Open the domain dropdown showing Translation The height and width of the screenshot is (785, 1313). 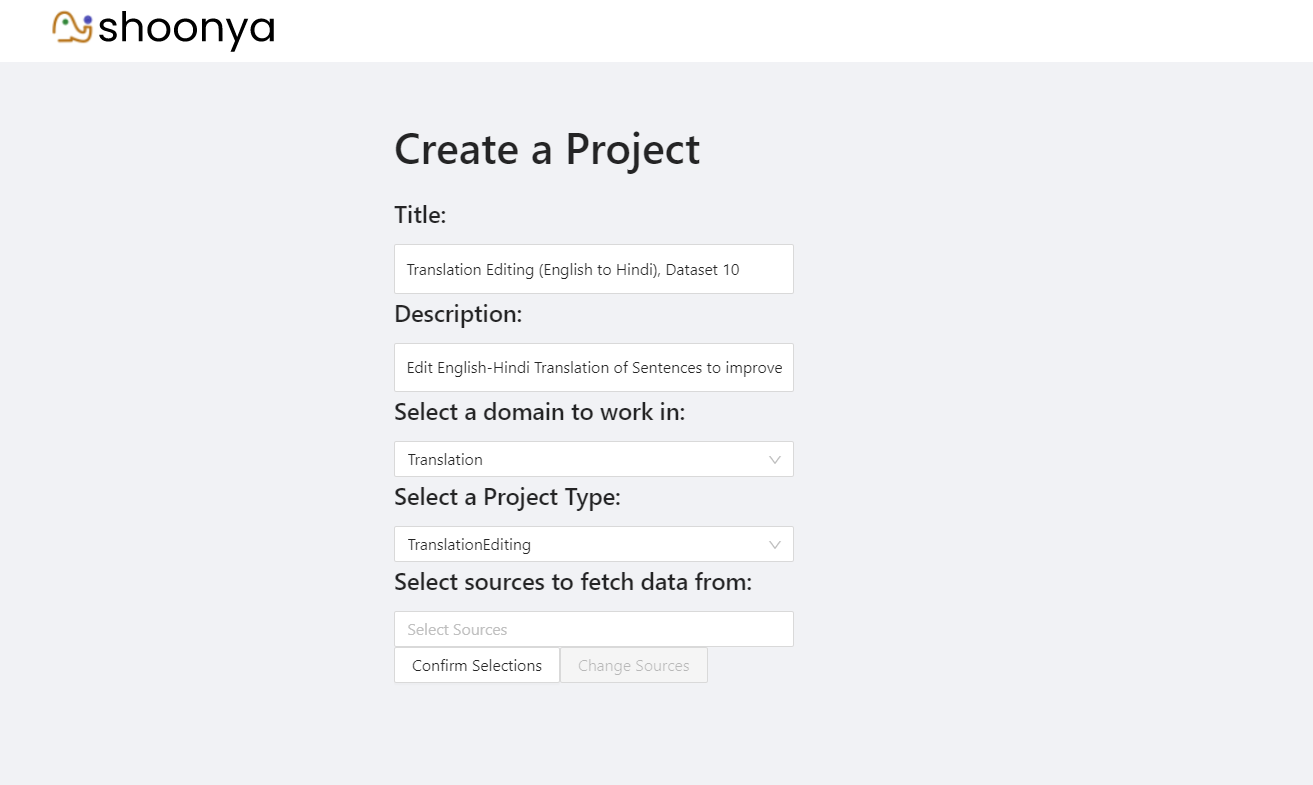(x=580, y=460)
